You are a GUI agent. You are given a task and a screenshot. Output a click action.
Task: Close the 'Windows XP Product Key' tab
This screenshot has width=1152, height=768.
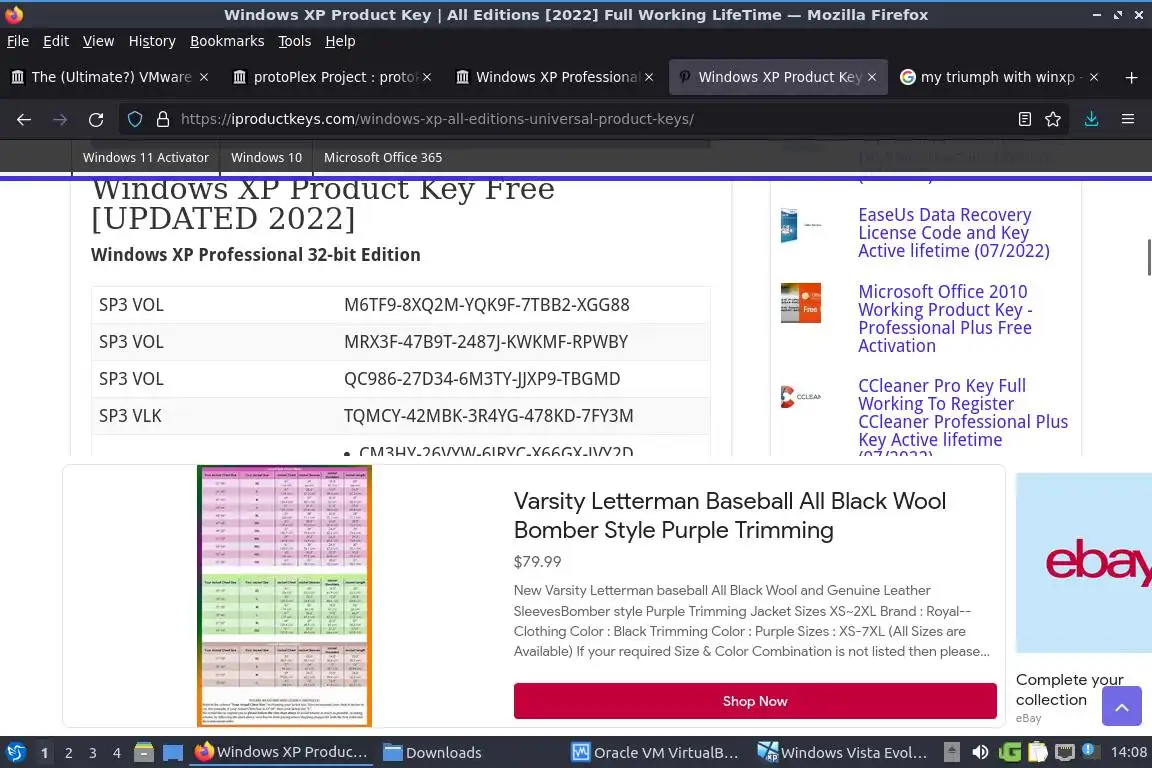[x=872, y=77]
